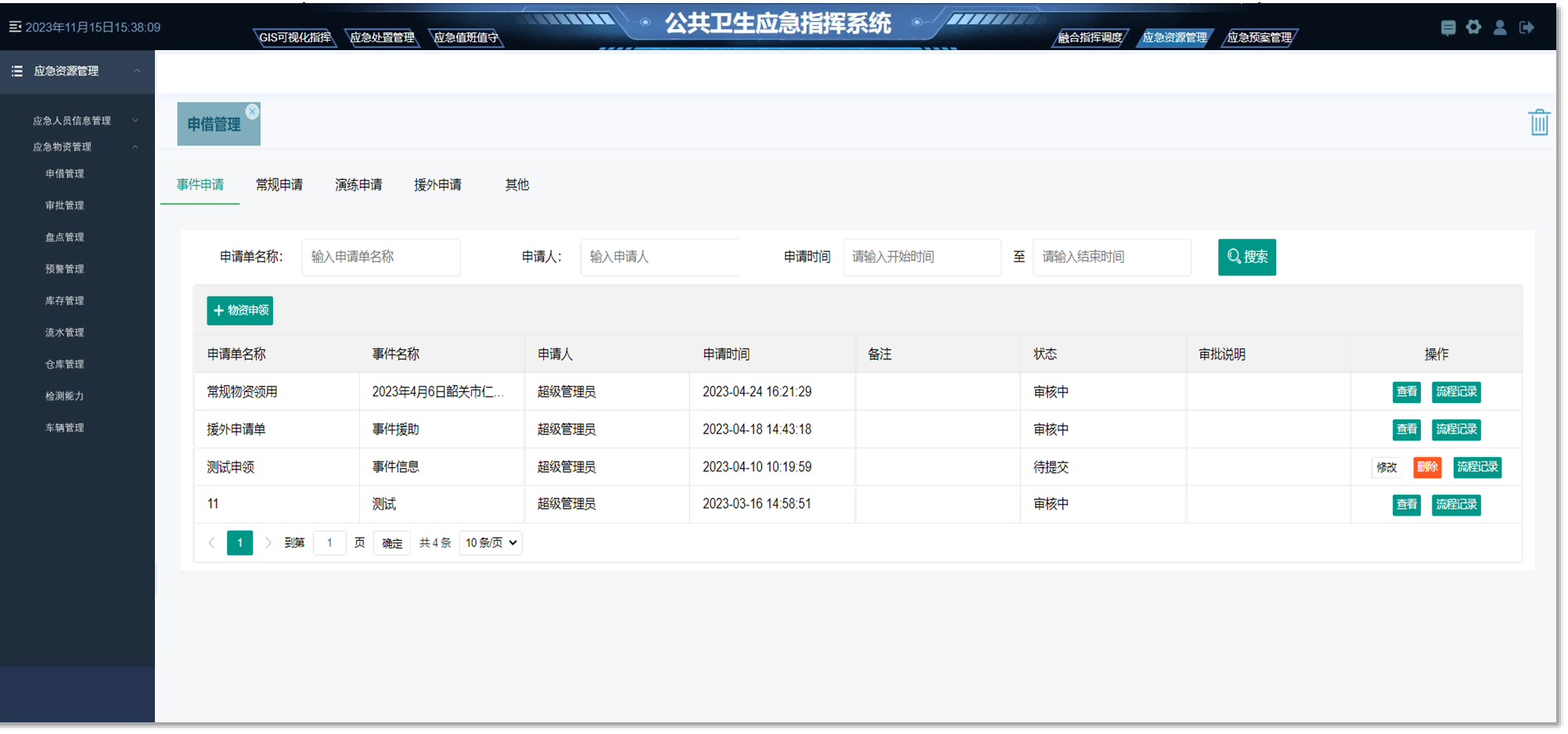The height and width of the screenshot is (734, 1568).
Task: Open 应急资源管理 top navigation tab
Action: click(1174, 38)
